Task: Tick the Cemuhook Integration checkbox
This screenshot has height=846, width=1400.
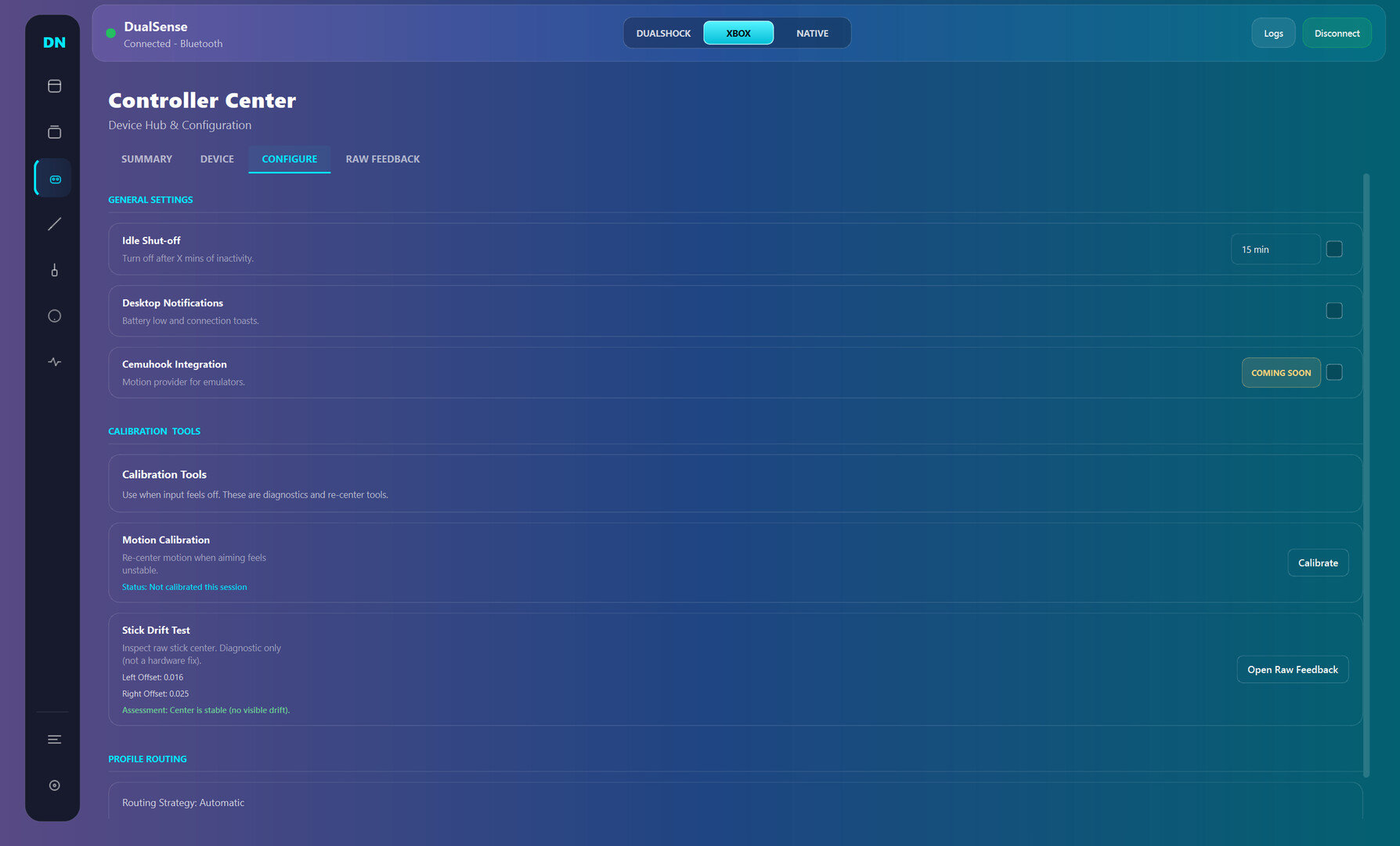Action: pyautogui.click(x=1334, y=372)
